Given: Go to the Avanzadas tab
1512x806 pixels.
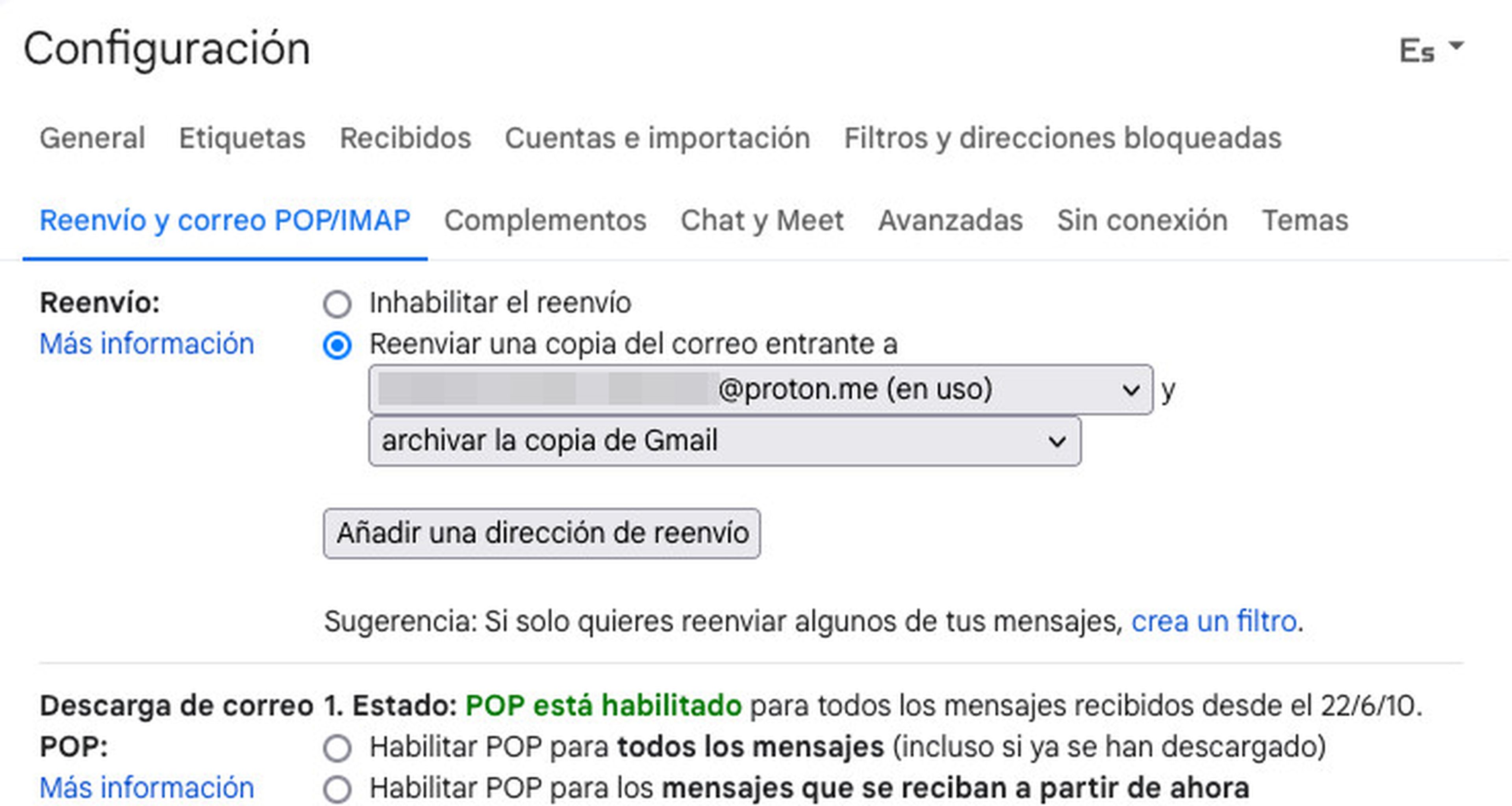Looking at the screenshot, I should point(950,220).
